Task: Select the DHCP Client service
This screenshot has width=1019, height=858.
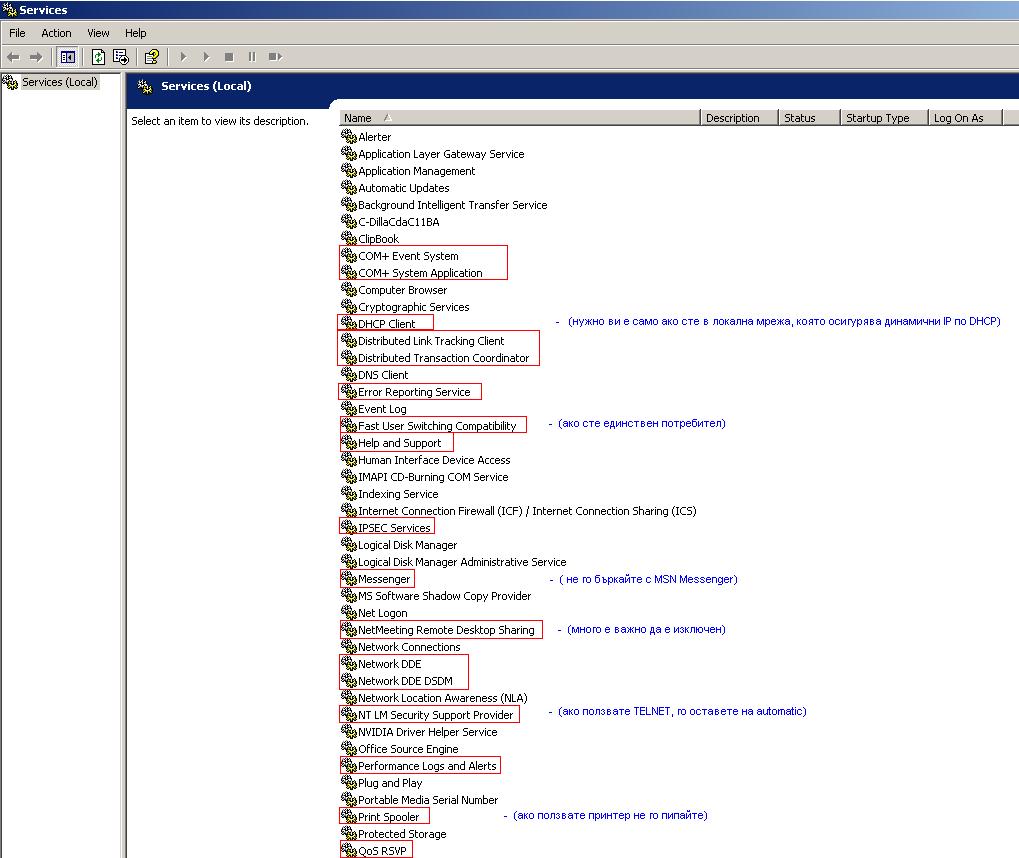Action: (386, 324)
